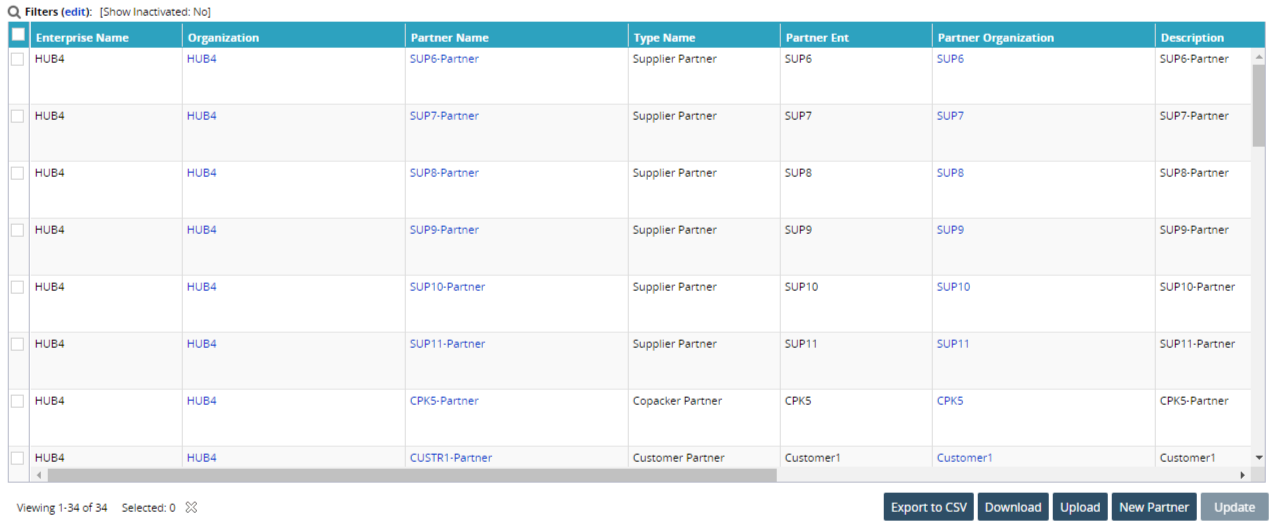Click the Partner Organization column header
This screenshot has width=1277, height=525.
coord(995,38)
